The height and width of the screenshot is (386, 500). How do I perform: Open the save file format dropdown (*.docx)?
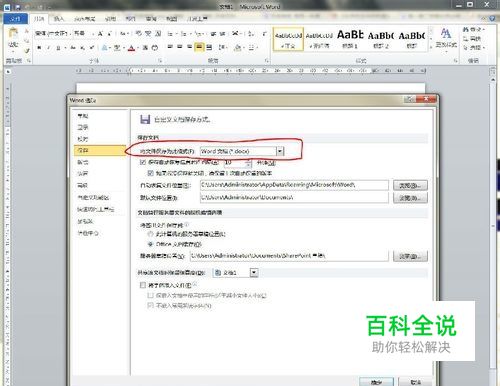click(x=280, y=151)
